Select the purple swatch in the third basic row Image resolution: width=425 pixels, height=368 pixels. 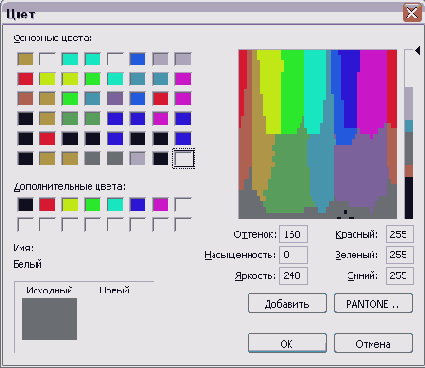[x=115, y=99]
